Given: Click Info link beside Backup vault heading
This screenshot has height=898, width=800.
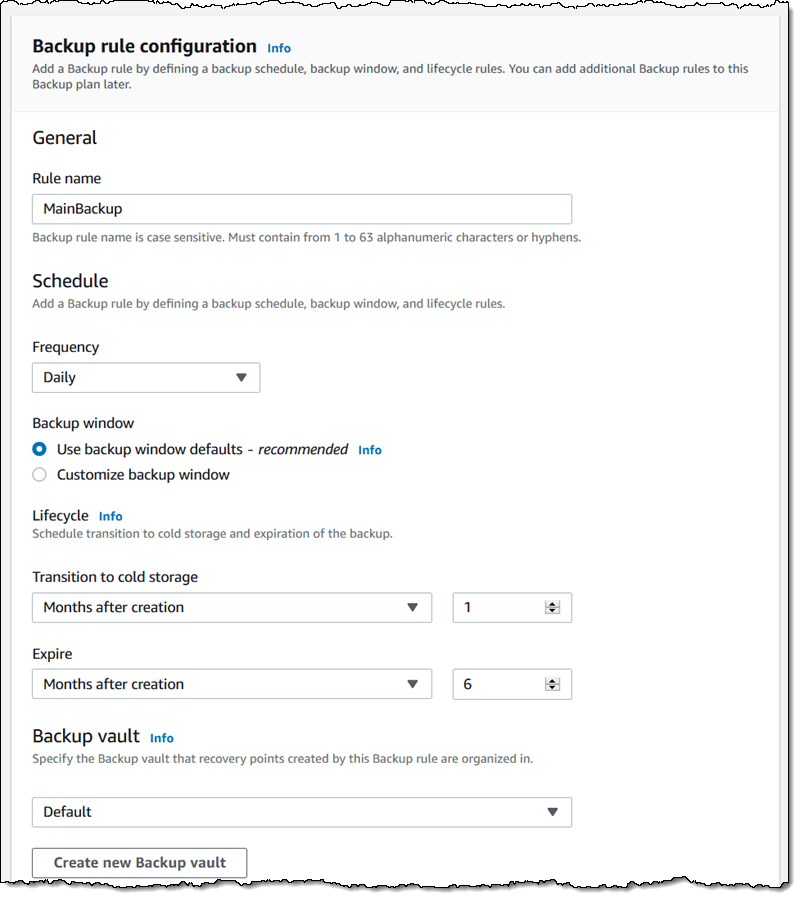Looking at the screenshot, I should coord(162,738).
